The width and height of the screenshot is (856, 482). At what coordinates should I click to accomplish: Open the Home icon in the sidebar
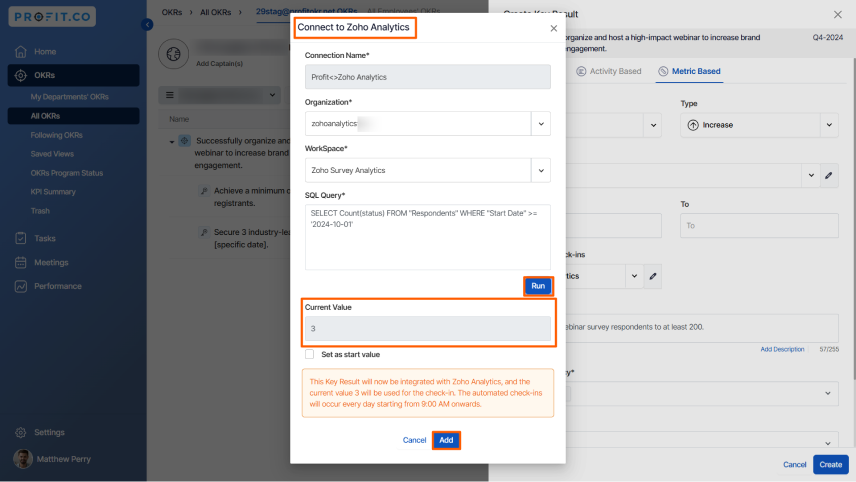point(21,51)
